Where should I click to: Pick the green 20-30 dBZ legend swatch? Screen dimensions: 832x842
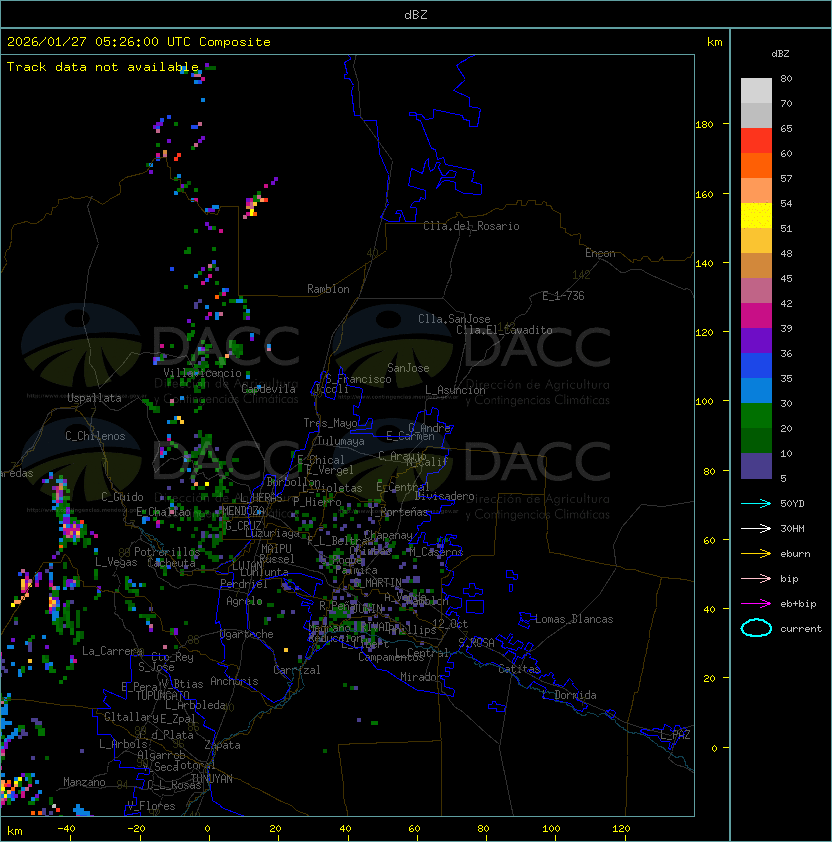pos(756,415)
